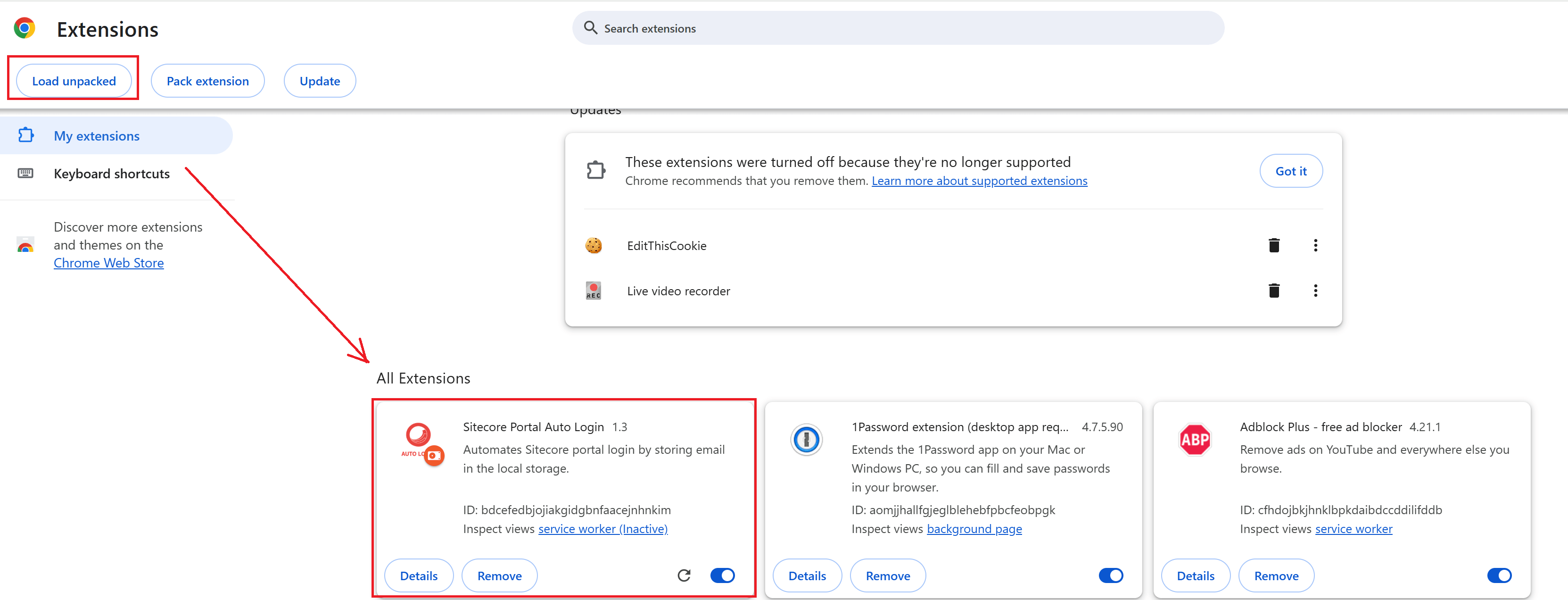The width and height of the screenshot is (1568, 600).
Task: Delete EditThisCookie with trash icon
Action: pyautogui.click(x=1273, y=245)
